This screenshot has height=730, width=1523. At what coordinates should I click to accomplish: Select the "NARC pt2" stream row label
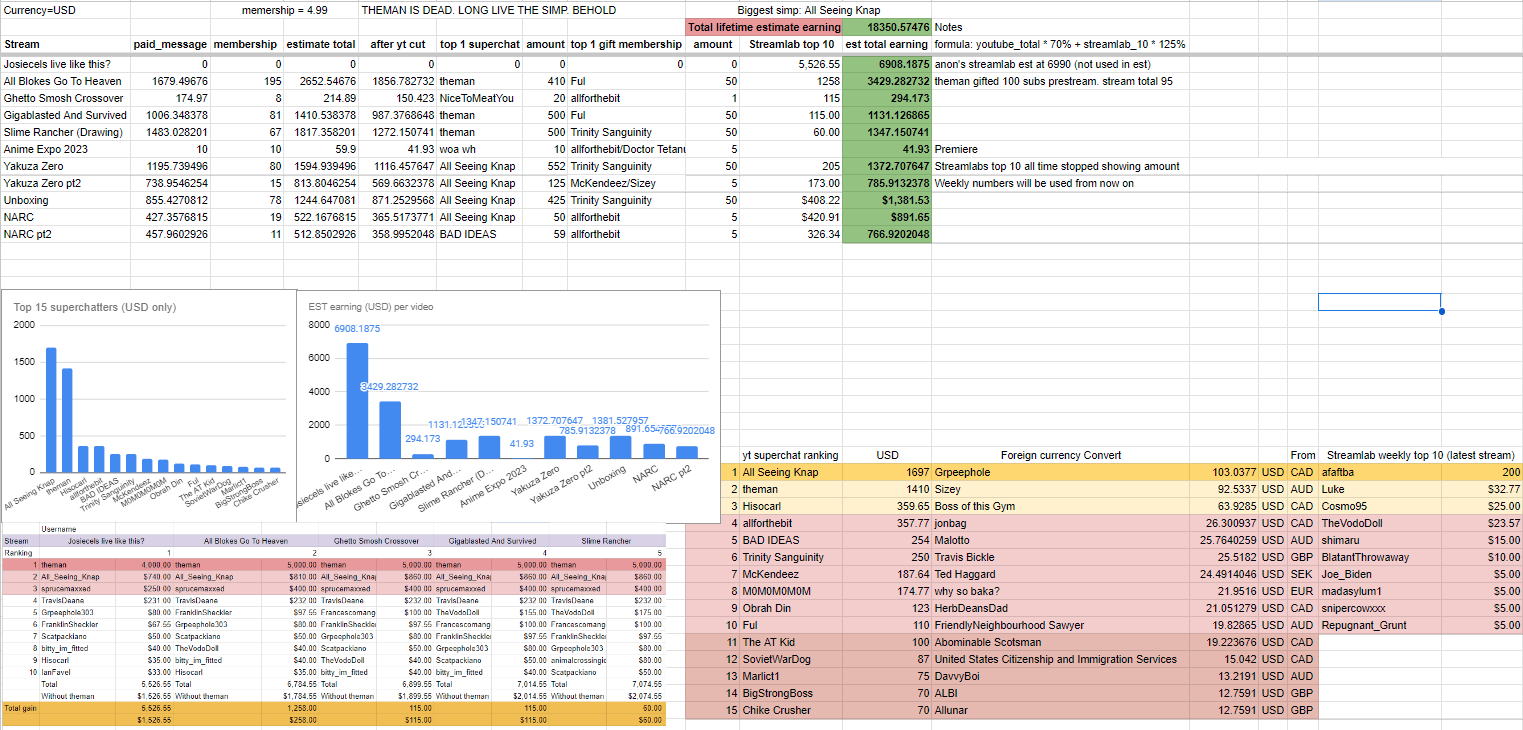point(65,234)
